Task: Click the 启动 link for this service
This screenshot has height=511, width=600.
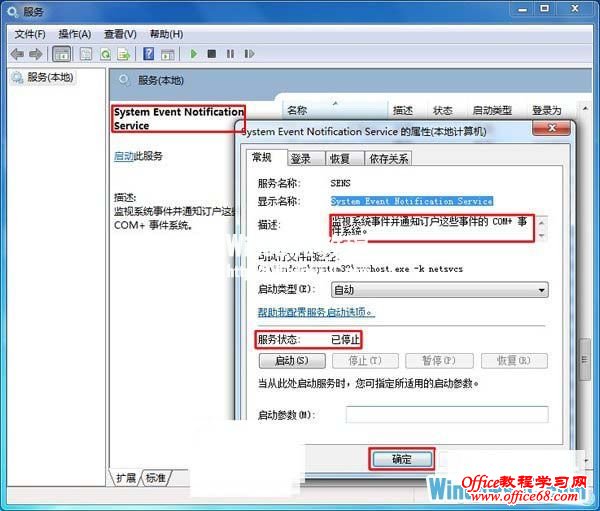Action: [124, 156]
